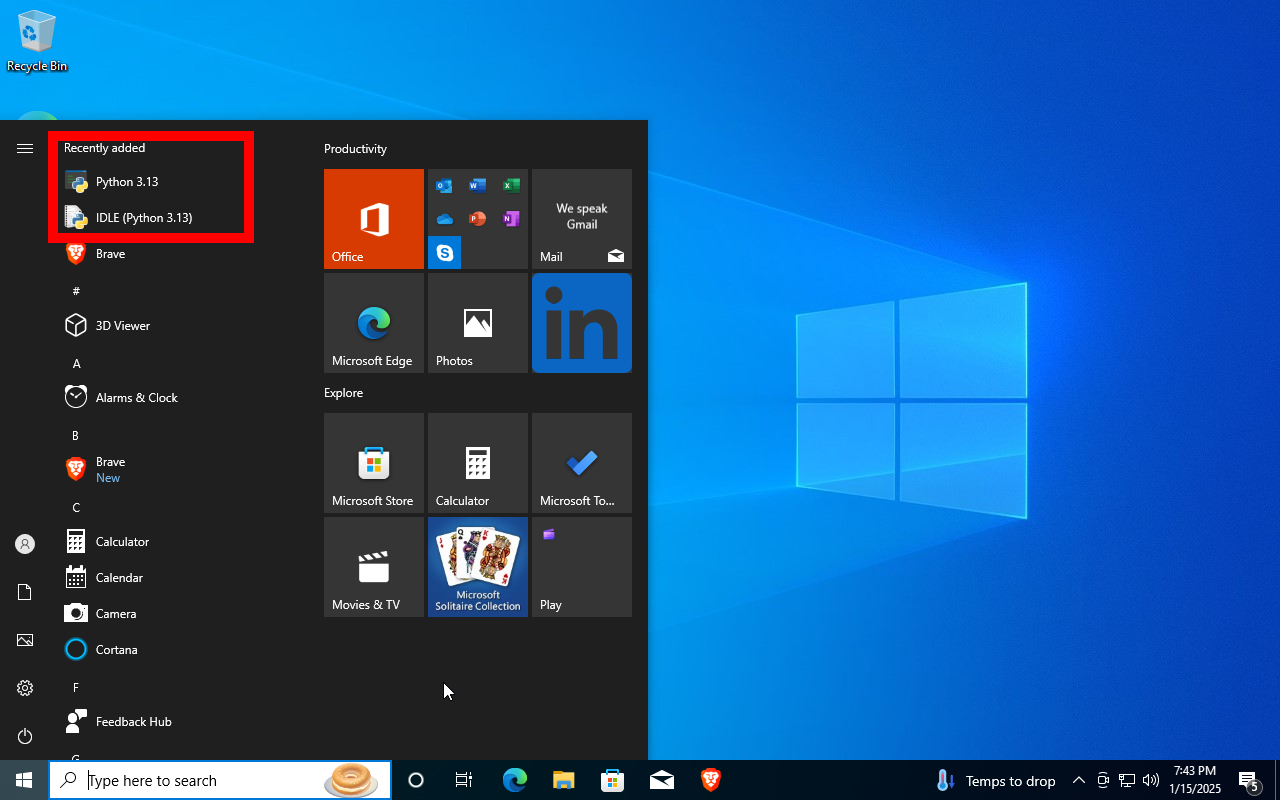Open Alarms & Clock app
1280x800 pixels.
(x=136, y=398)
